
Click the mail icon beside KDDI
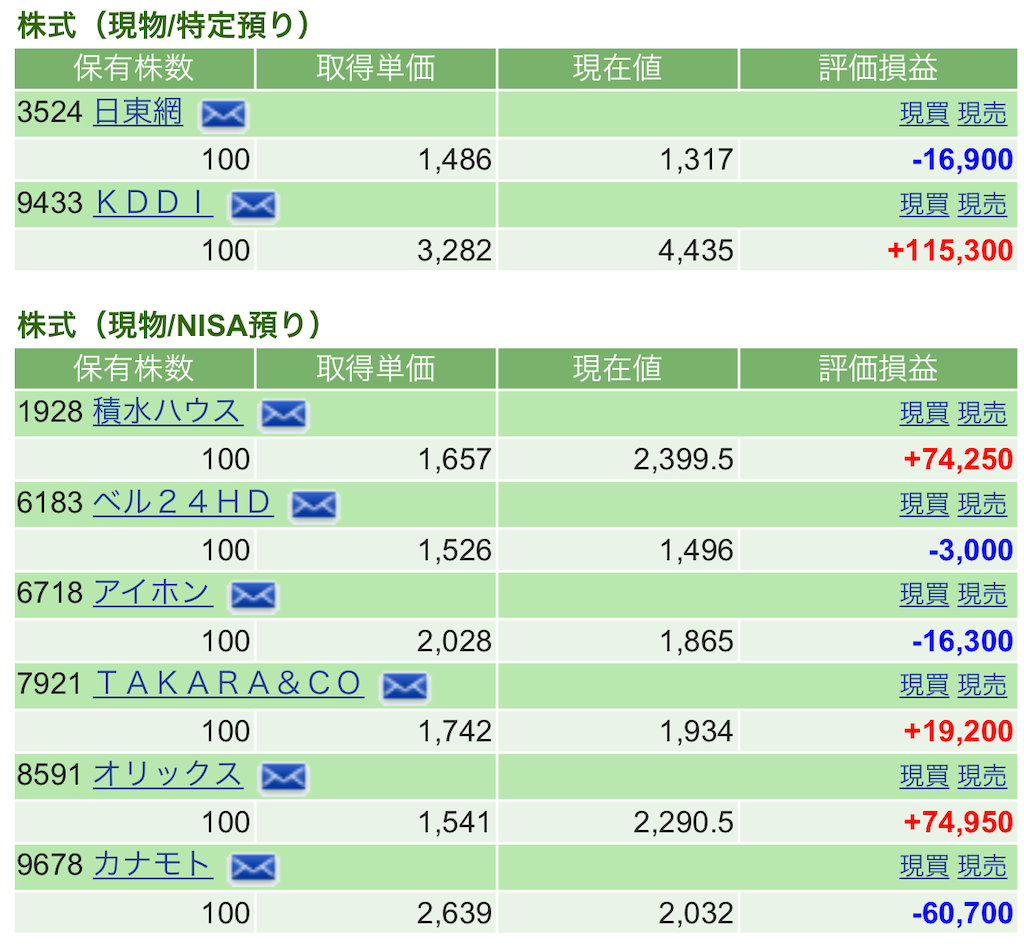253,206
